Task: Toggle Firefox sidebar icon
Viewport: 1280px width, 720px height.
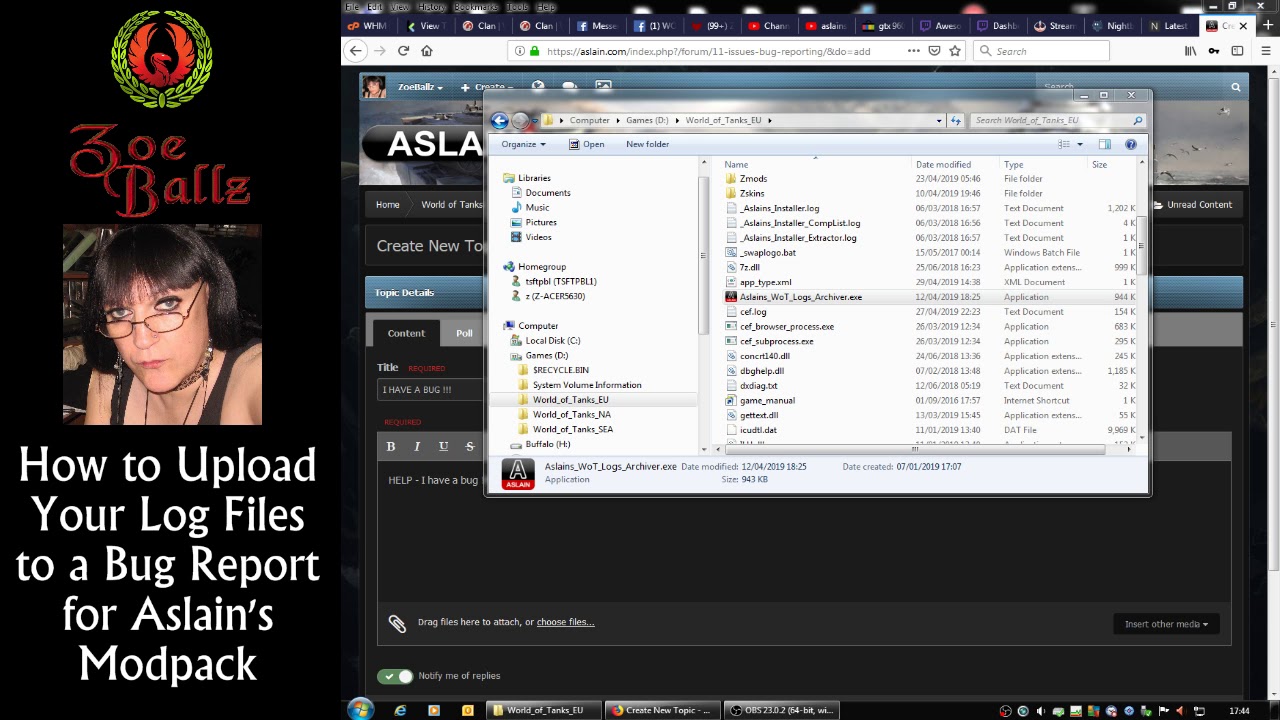Action: tap(1237, 51)
